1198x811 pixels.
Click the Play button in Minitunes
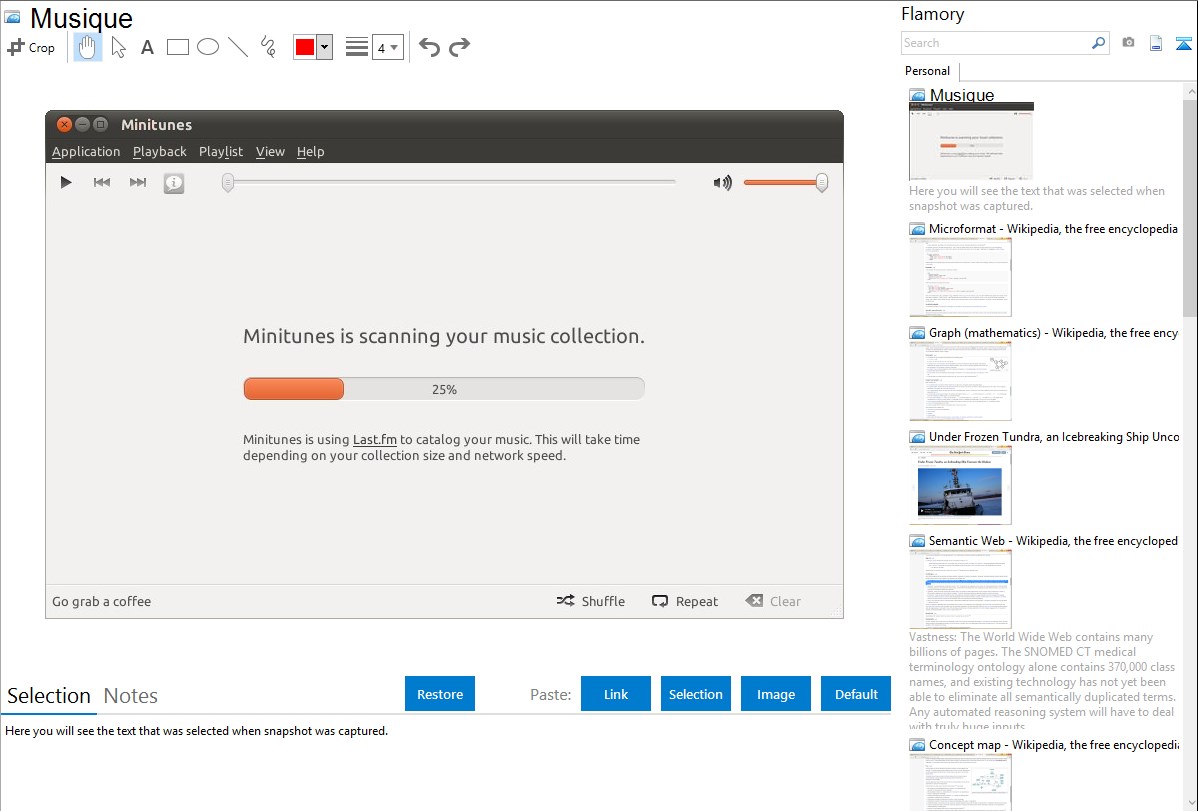[x=66, y=182]
